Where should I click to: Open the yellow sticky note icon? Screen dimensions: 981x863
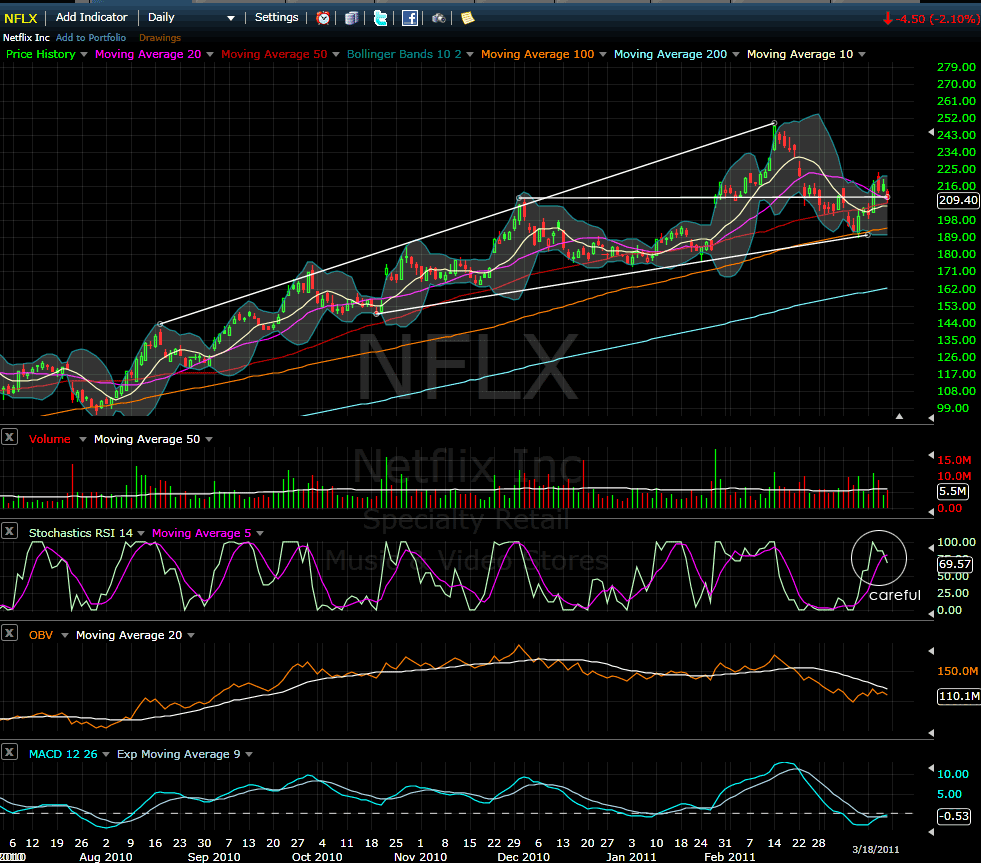[x=467, y=18]
